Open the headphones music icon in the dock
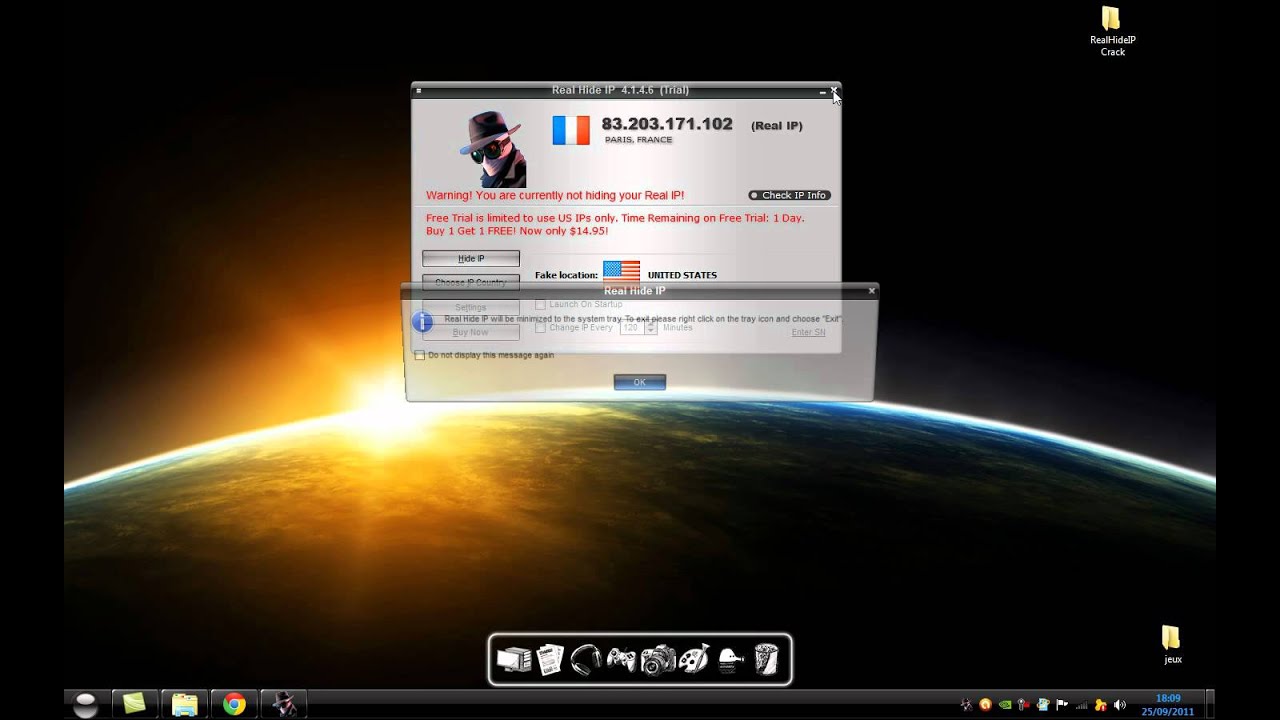The height and width of the screenshot is (720, 1280). (585, 660)
